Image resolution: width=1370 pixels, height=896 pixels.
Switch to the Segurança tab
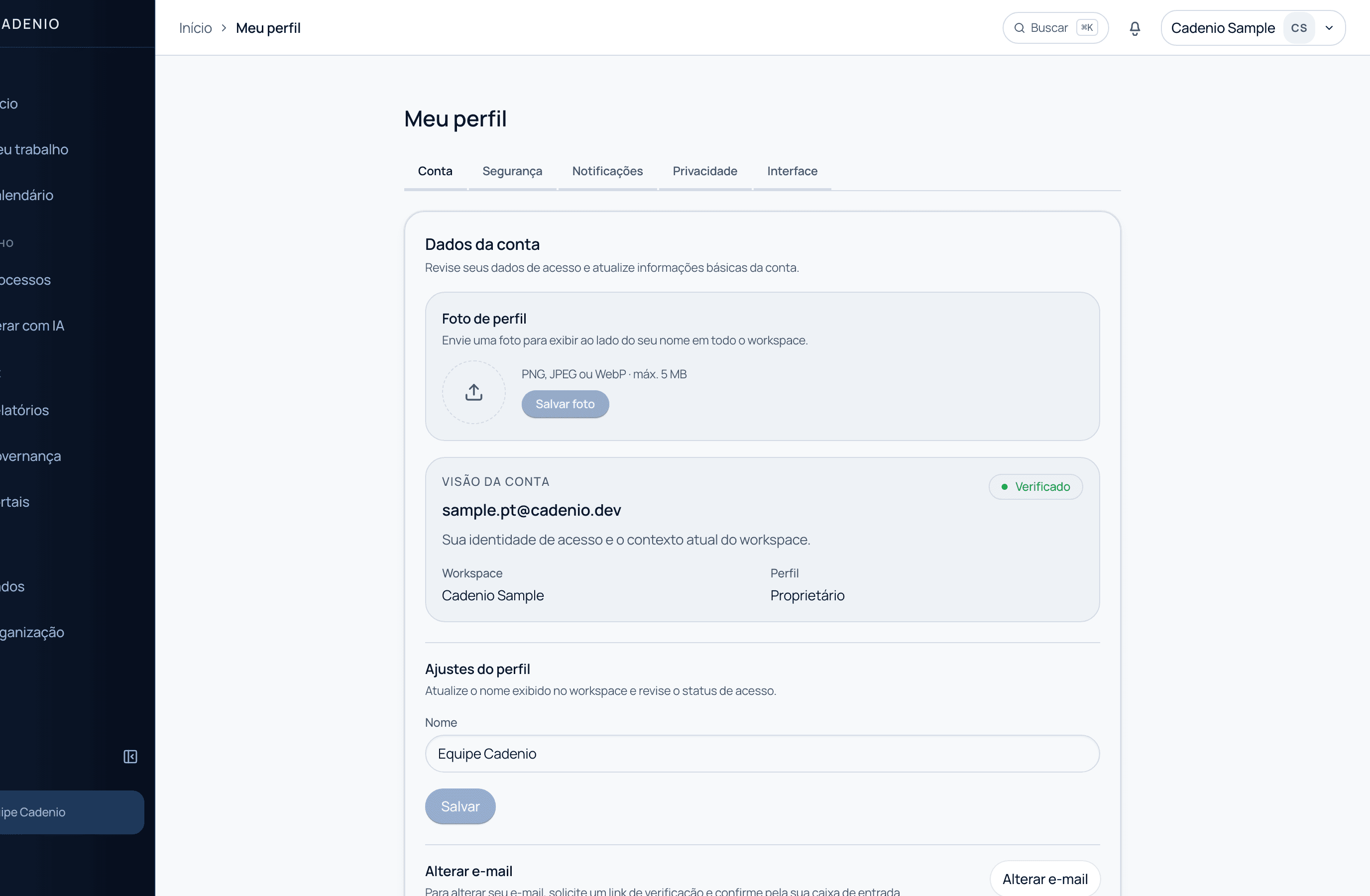point(512,172)
